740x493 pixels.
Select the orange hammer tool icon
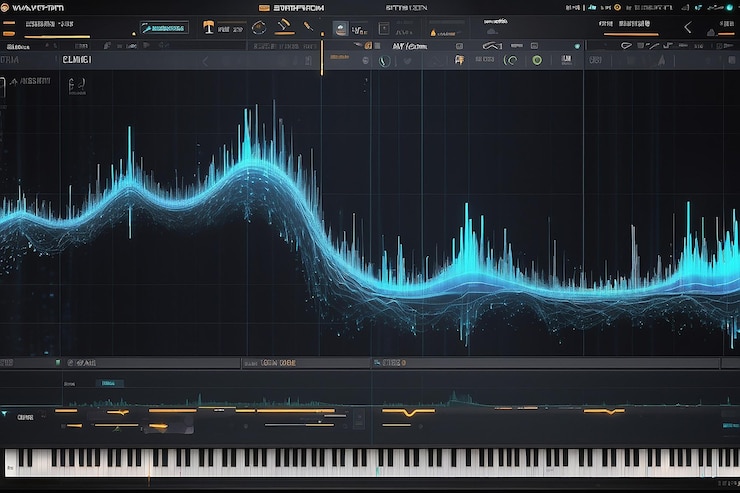285,26
